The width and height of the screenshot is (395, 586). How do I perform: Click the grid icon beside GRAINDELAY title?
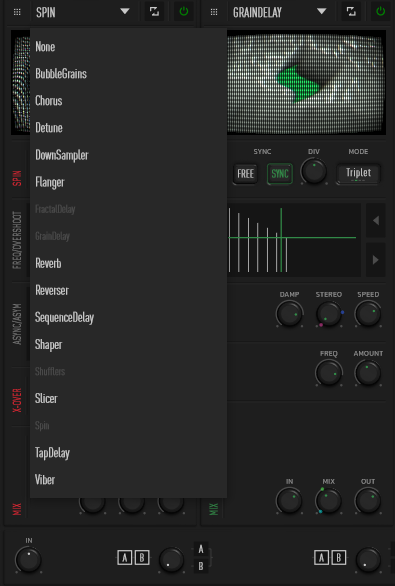(x=214, y=12)
